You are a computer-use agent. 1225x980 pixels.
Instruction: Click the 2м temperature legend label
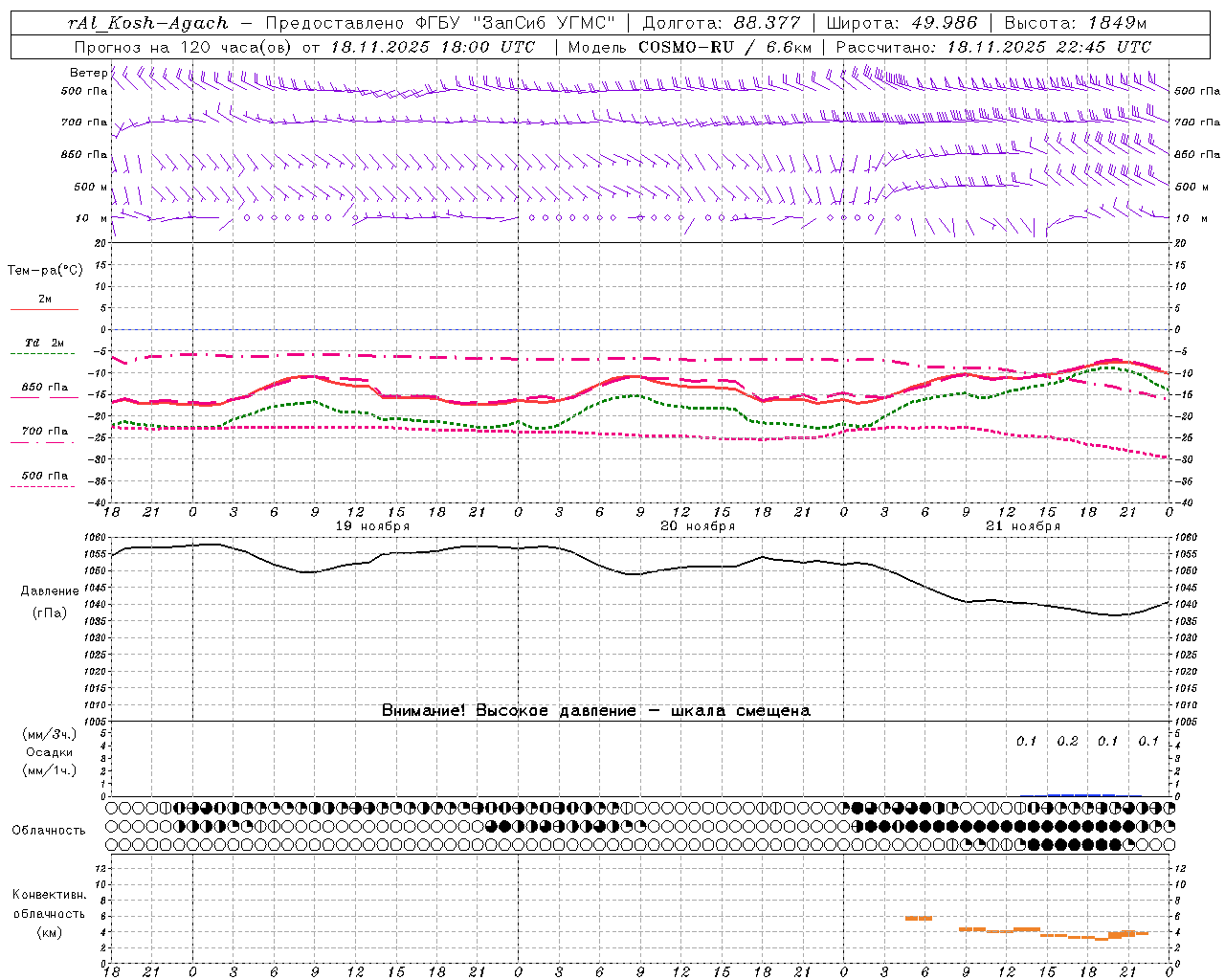click(x=45, y=299)
